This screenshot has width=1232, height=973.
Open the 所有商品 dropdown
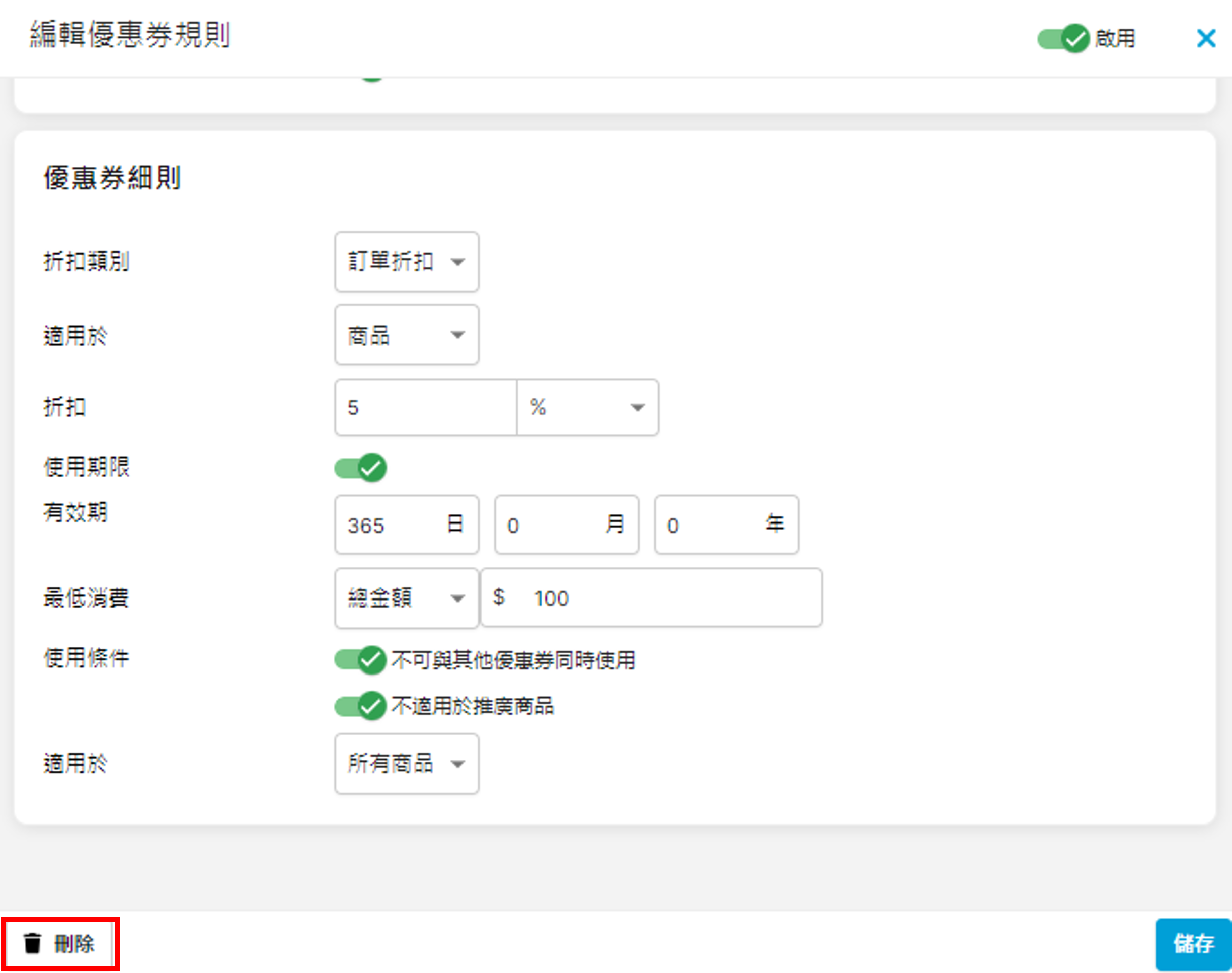point(407,764)
